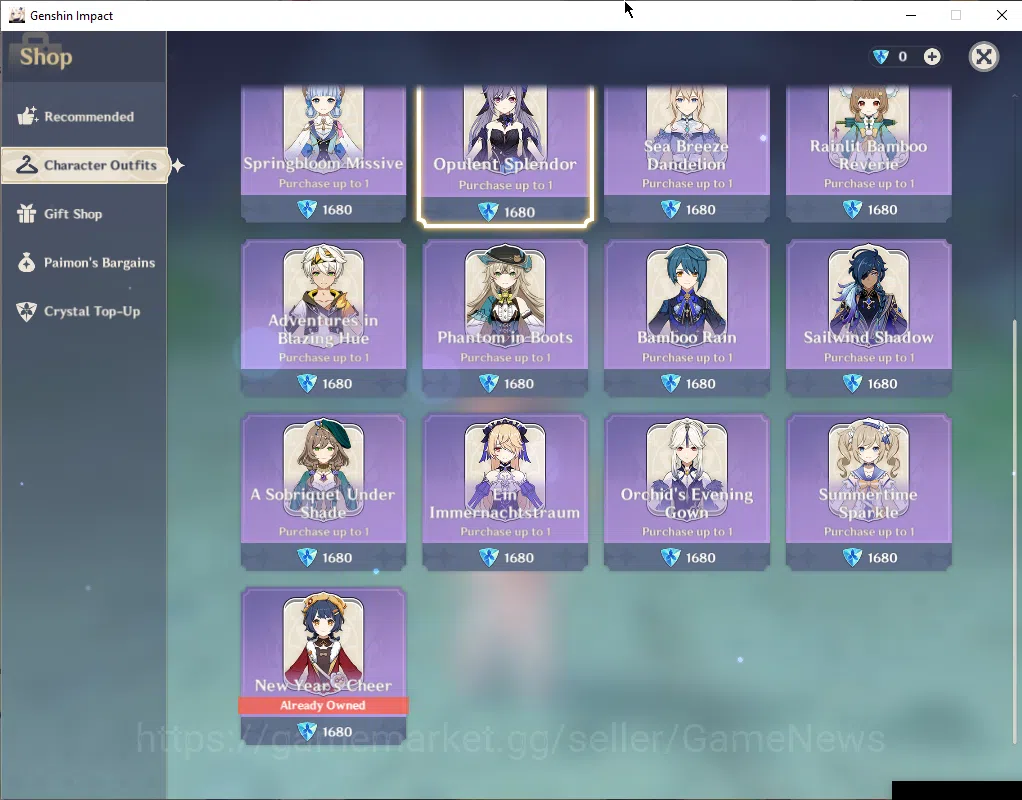The height and width of the screenshot is (800, 1022).
Task: Click crystal icon on Orchid's Evening Gown price
Action: click(670, 557)
